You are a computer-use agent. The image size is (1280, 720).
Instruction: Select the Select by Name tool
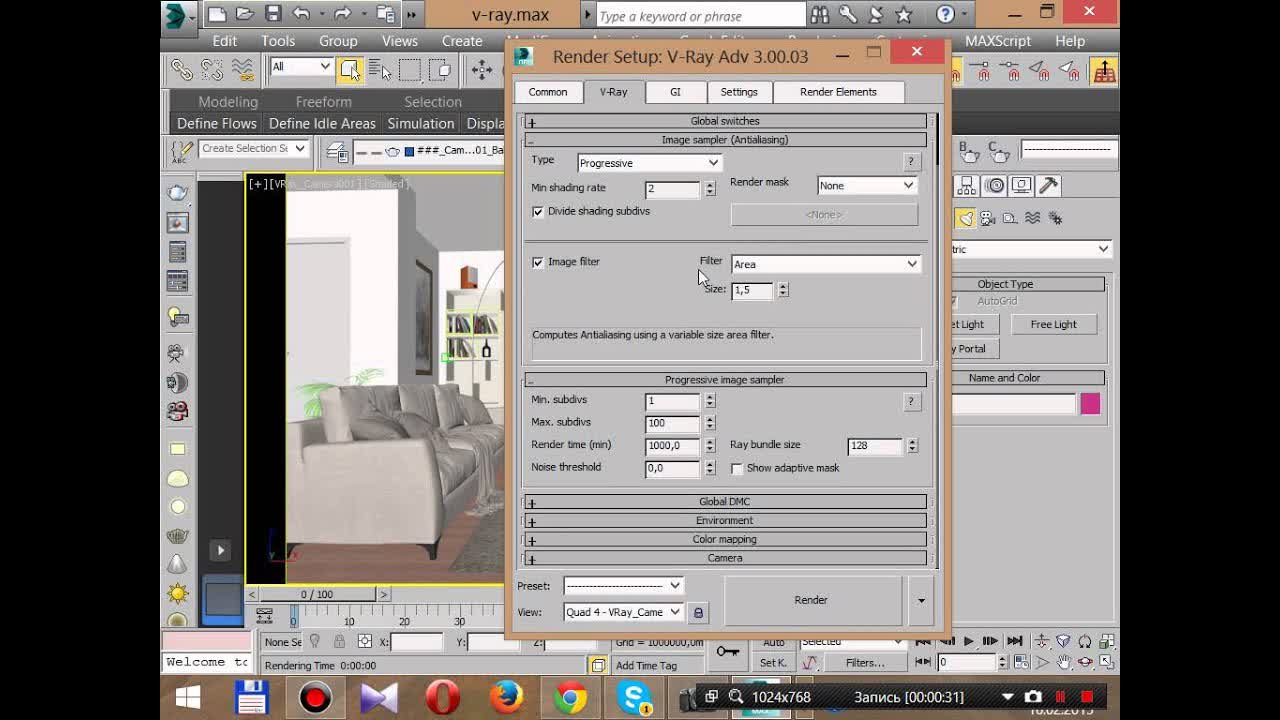[x=380, y=69]
